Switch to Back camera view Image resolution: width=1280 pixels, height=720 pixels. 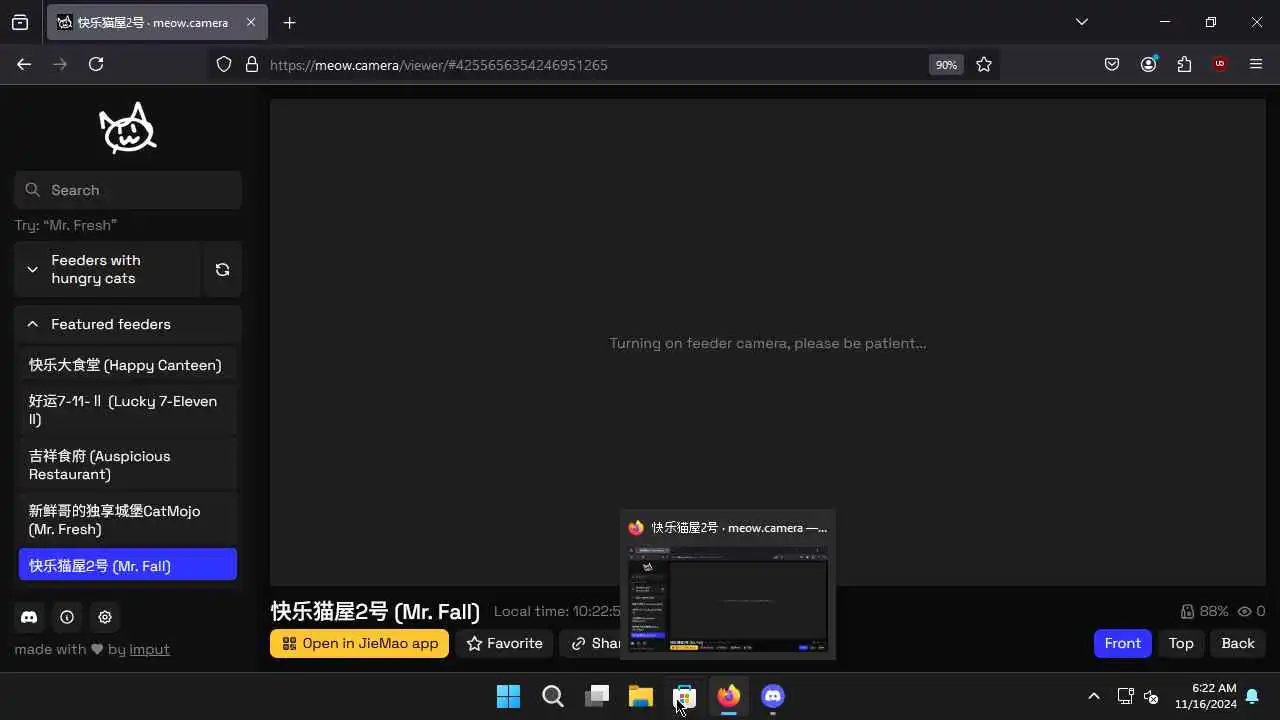[x=1237, y=643]
